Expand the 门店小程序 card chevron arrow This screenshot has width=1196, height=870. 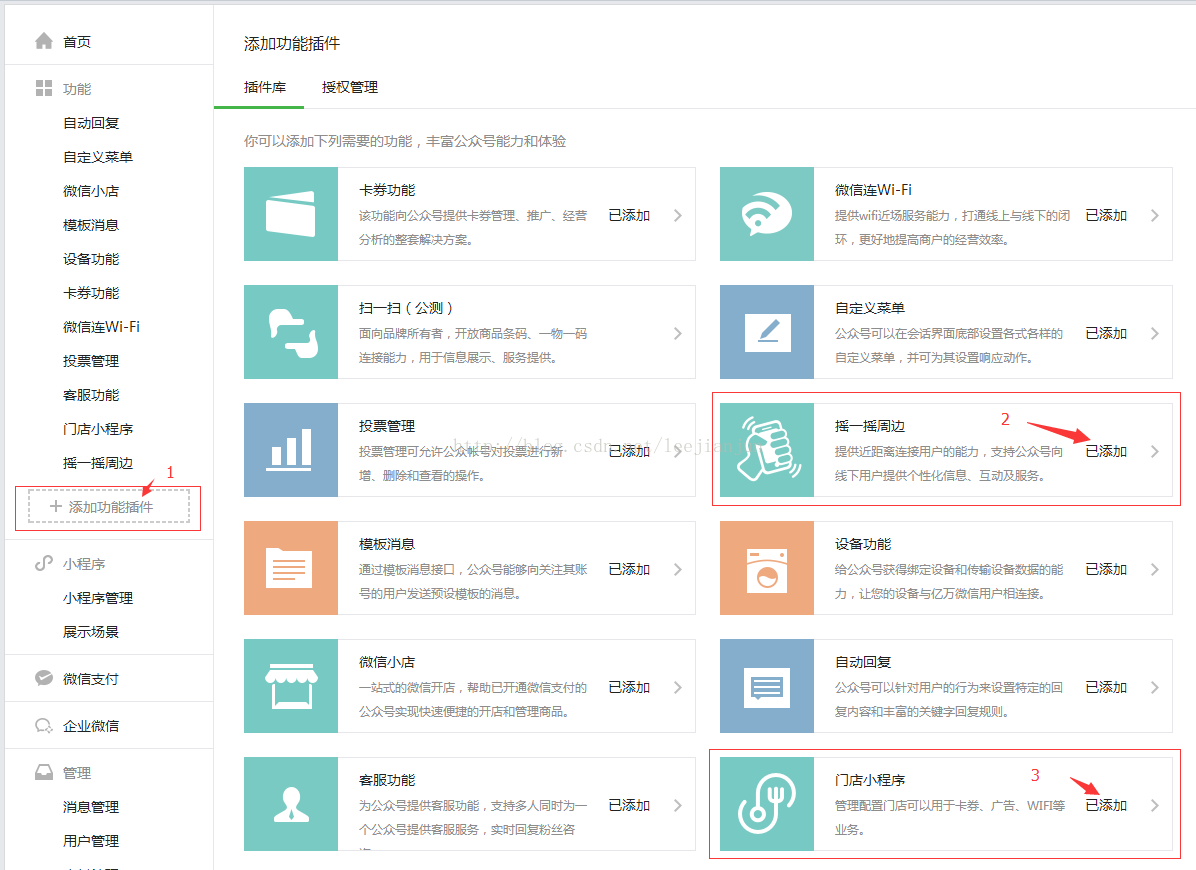(1155, 805)
